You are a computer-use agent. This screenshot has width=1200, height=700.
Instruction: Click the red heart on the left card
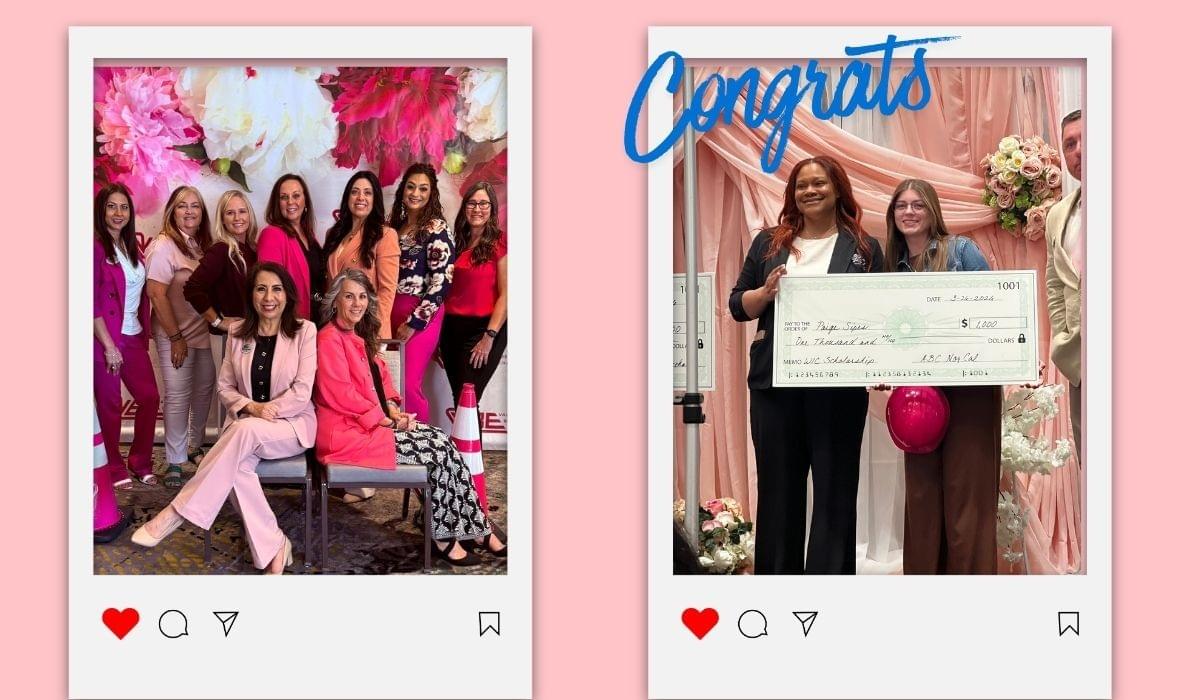coord(120,623)
